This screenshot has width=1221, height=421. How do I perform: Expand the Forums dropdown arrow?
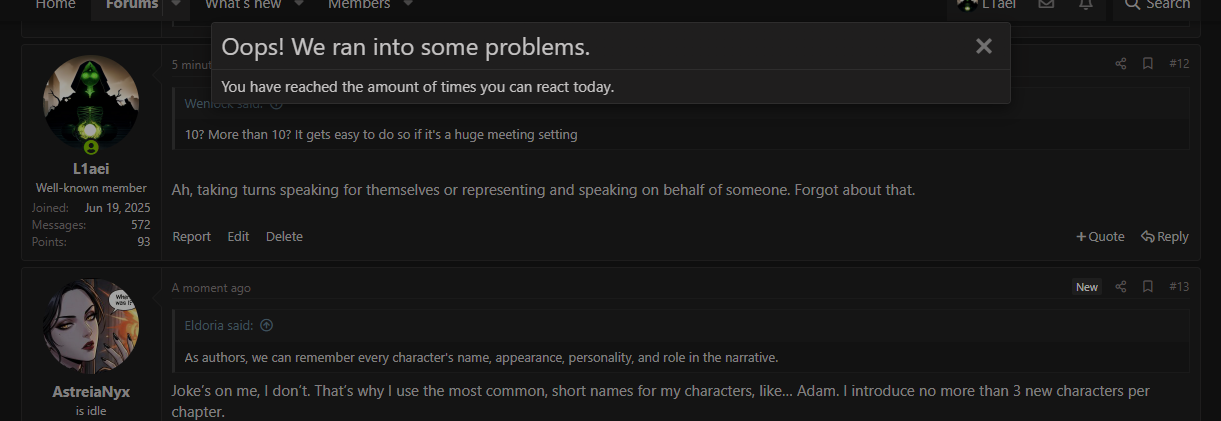coord(176,4)
